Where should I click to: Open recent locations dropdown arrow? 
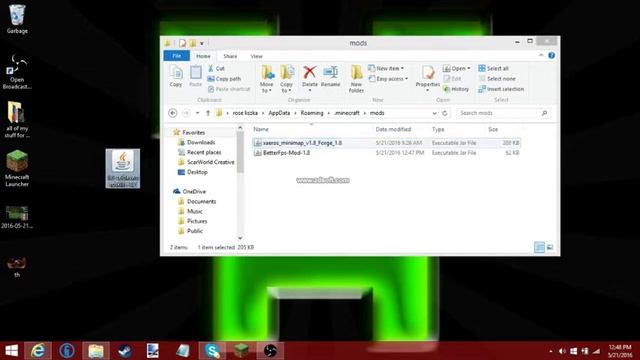(x=198, y=113)
